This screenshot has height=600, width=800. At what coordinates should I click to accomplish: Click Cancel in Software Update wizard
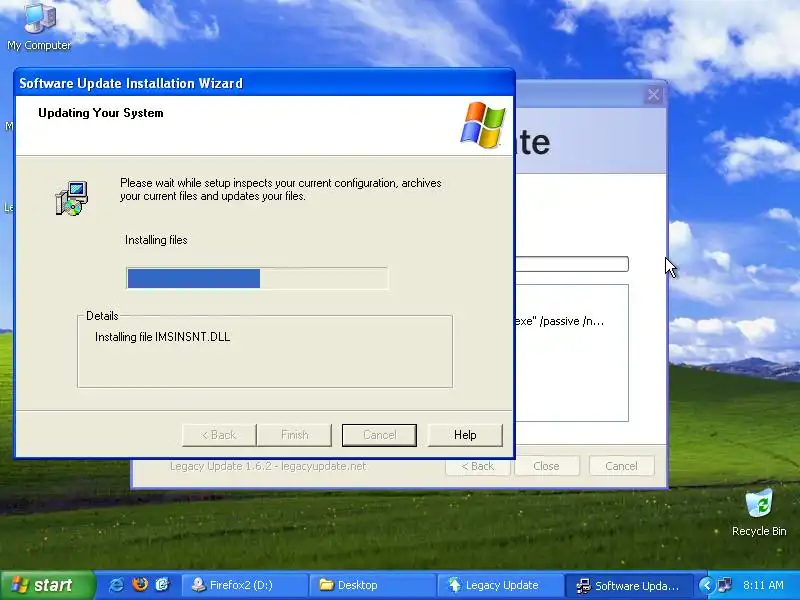tap(379, 435)
